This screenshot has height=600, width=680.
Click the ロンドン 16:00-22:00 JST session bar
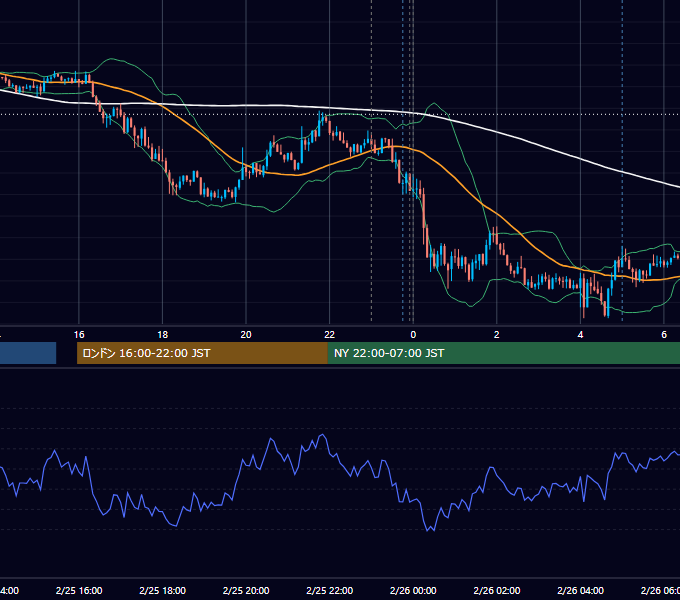(202, 353)
